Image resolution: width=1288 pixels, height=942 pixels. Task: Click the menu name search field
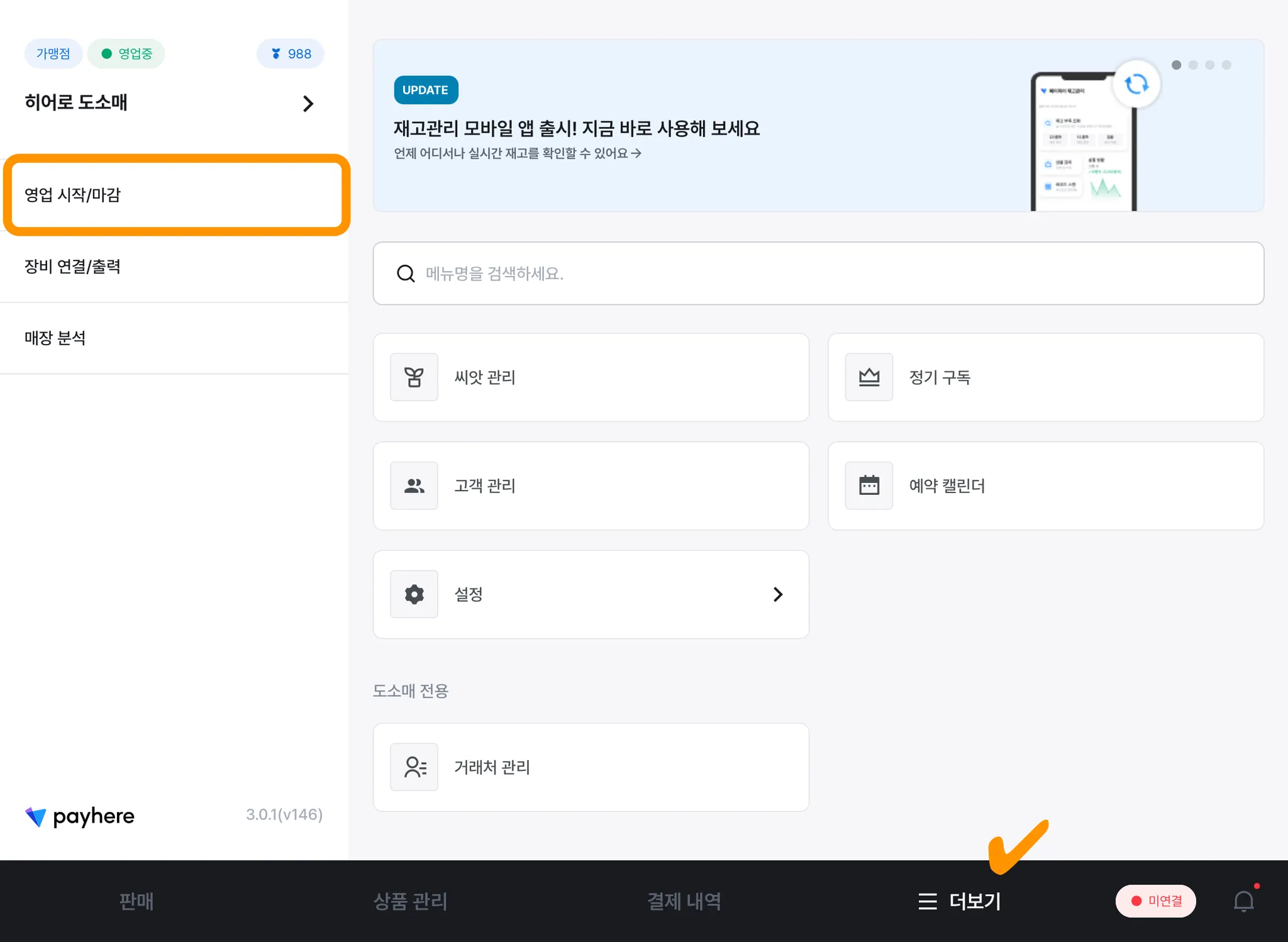pyautogui.click(x=818, y=274)
